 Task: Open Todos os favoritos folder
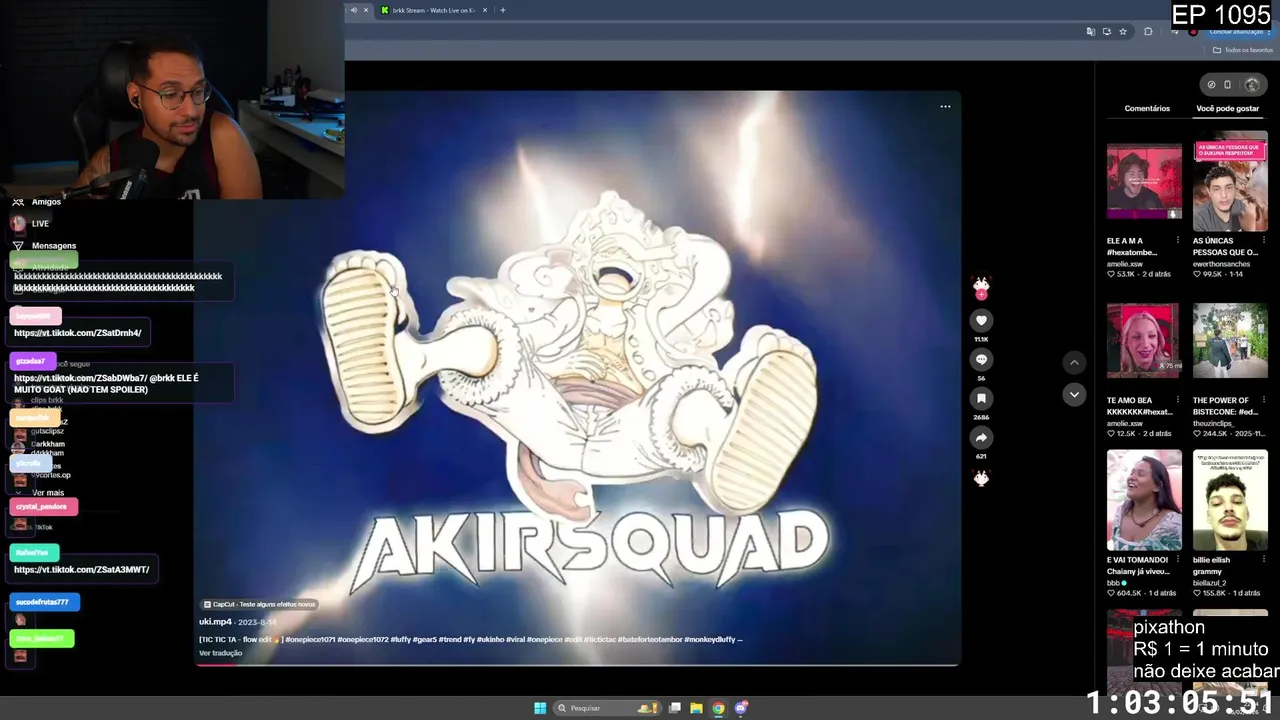tap(1243, 50)
